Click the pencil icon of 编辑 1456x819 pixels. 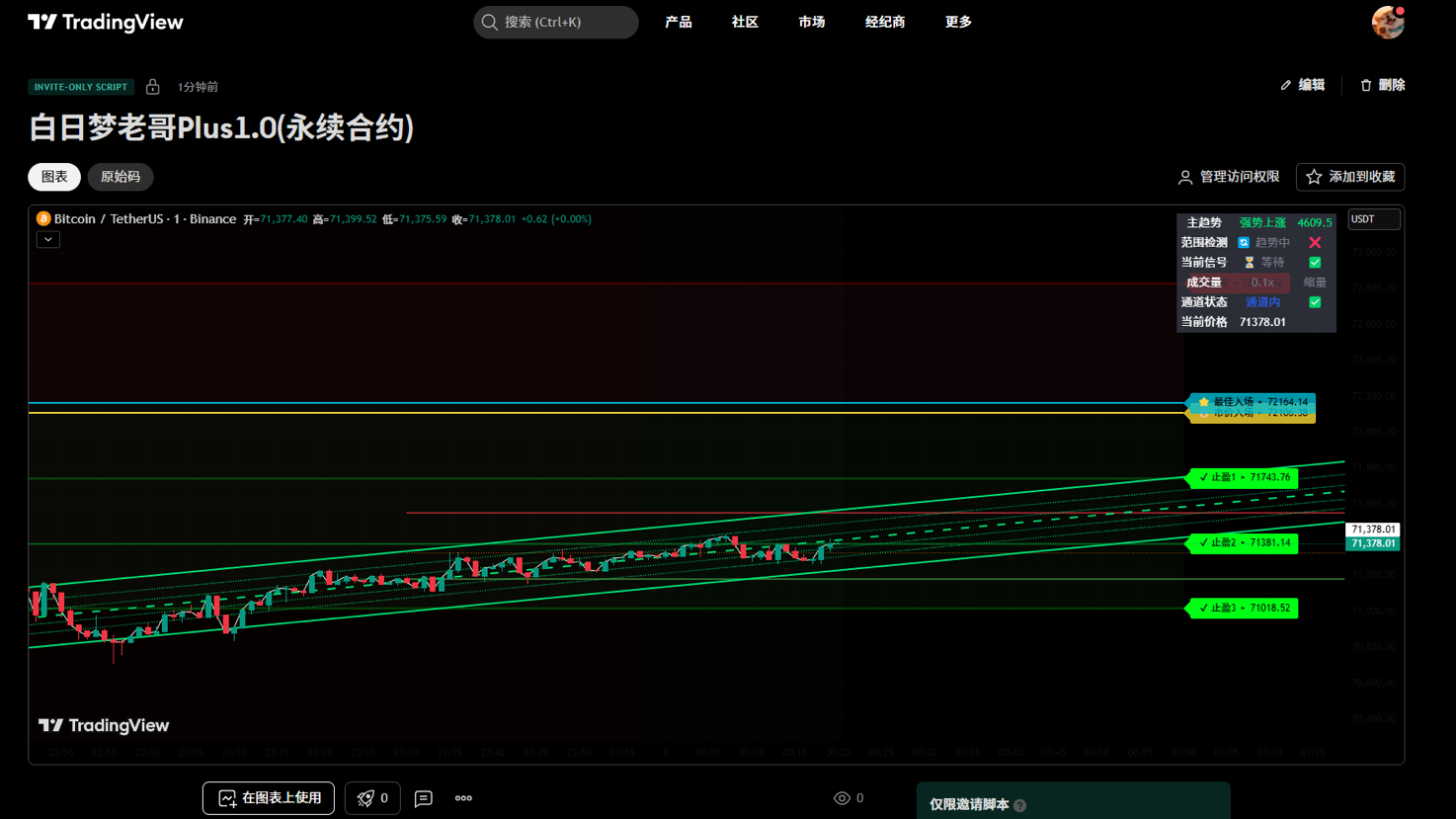[1286, 85]
